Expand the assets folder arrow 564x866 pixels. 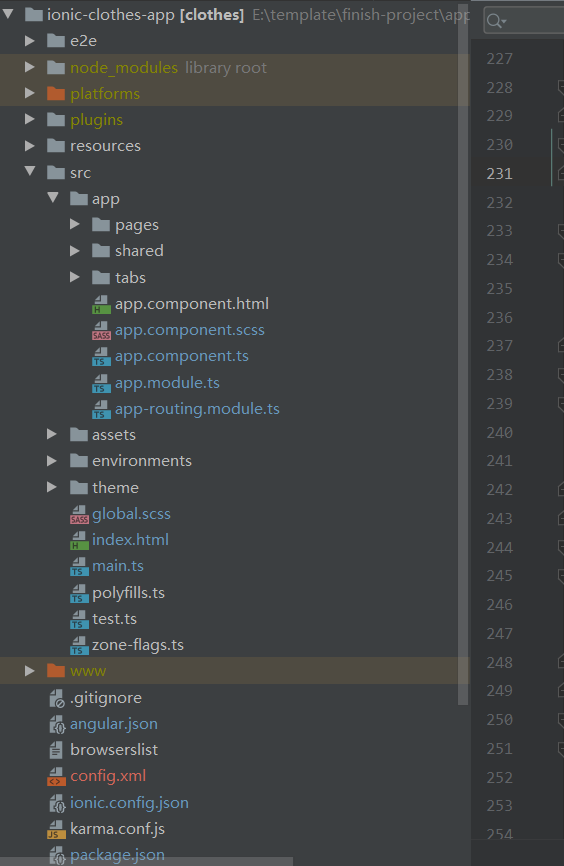[52, 434]
